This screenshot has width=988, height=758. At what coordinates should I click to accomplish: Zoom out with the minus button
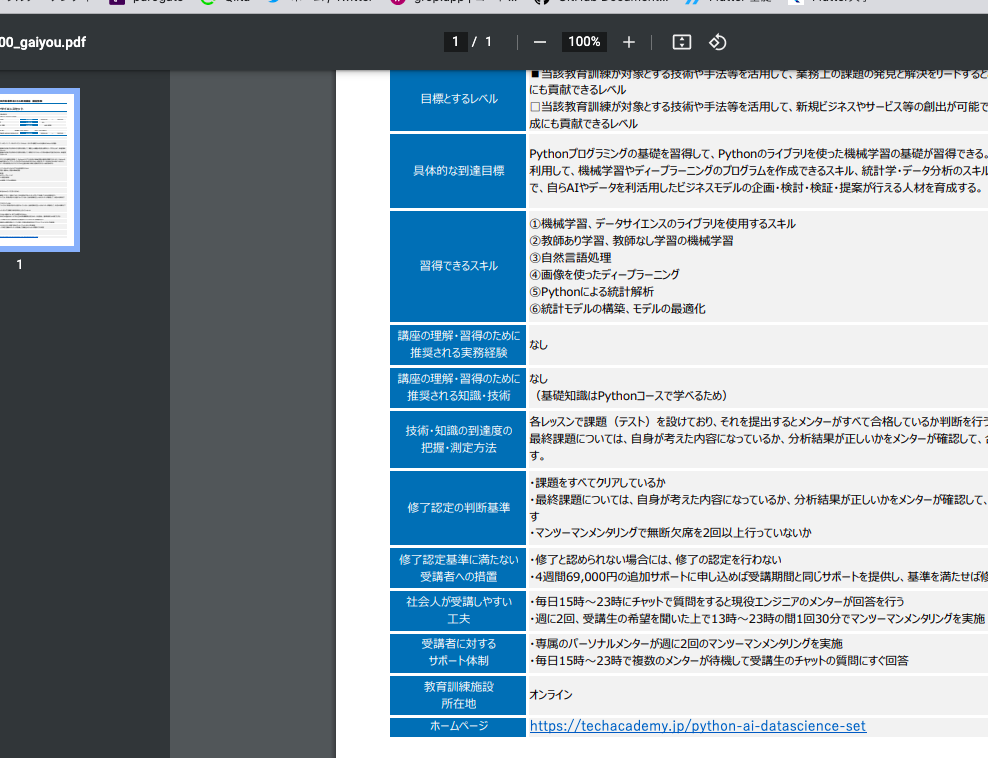539,42
